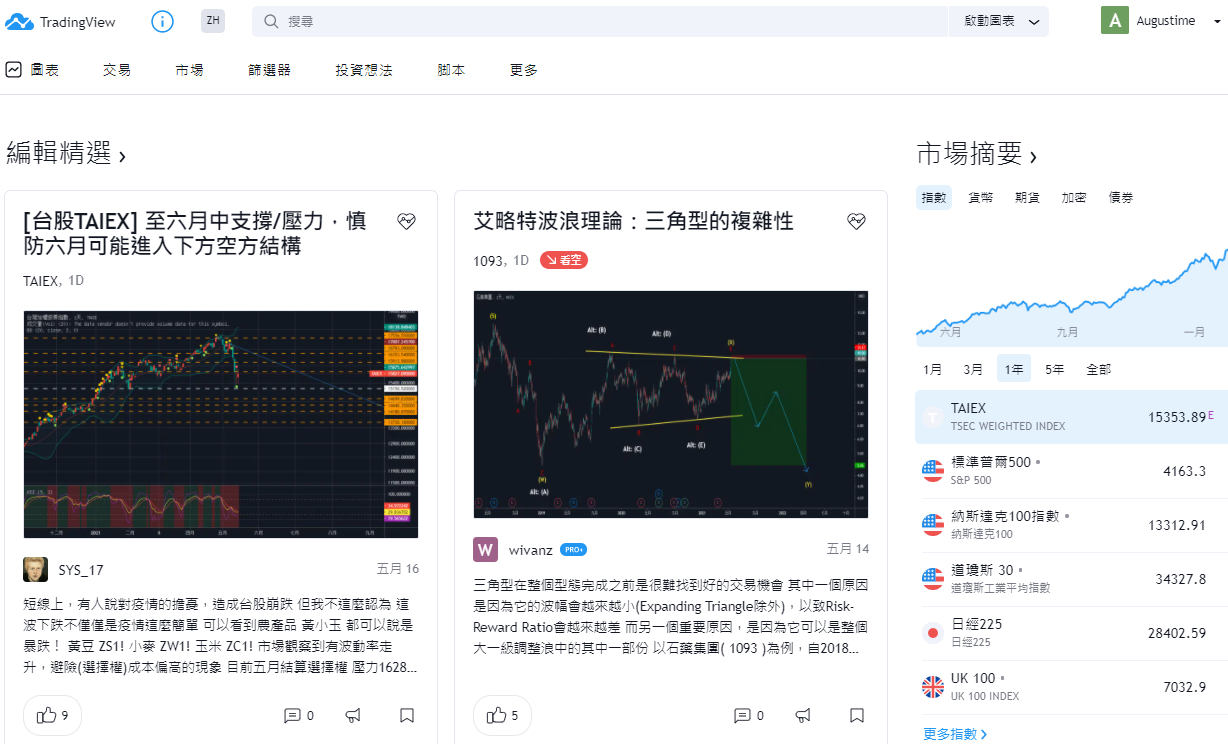This screenshot has width=1228, height=744.
Task: Like the TAIEX idea with thumbs up
Action: point(52,715)
